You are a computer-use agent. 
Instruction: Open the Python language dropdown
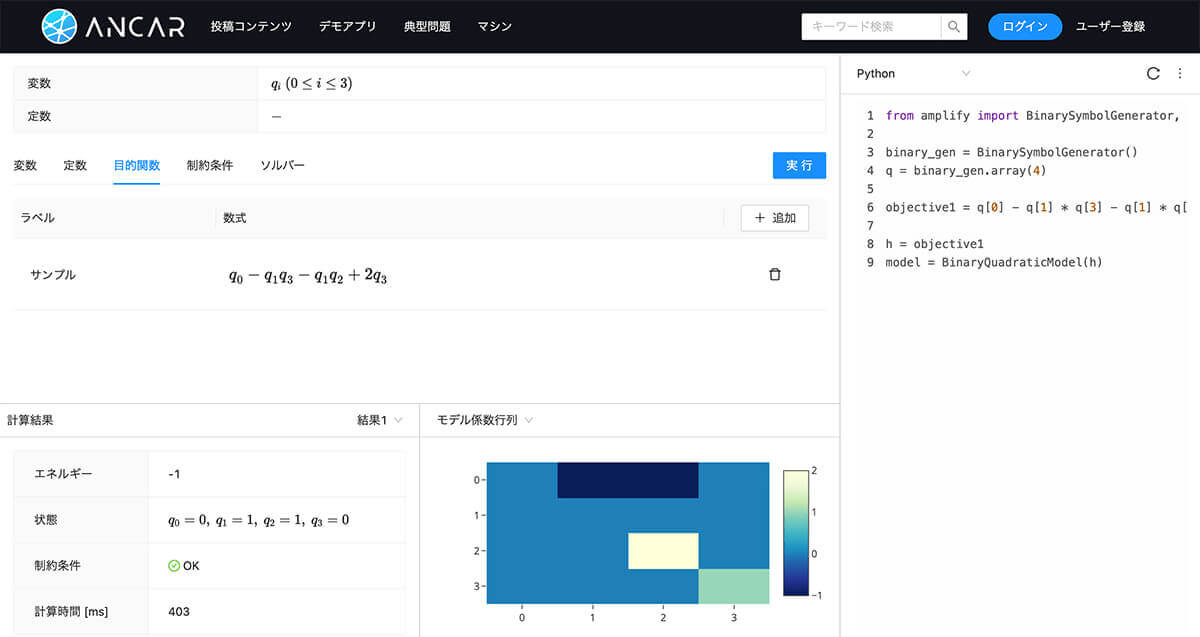pyautogui.click(x=913, y=74)
